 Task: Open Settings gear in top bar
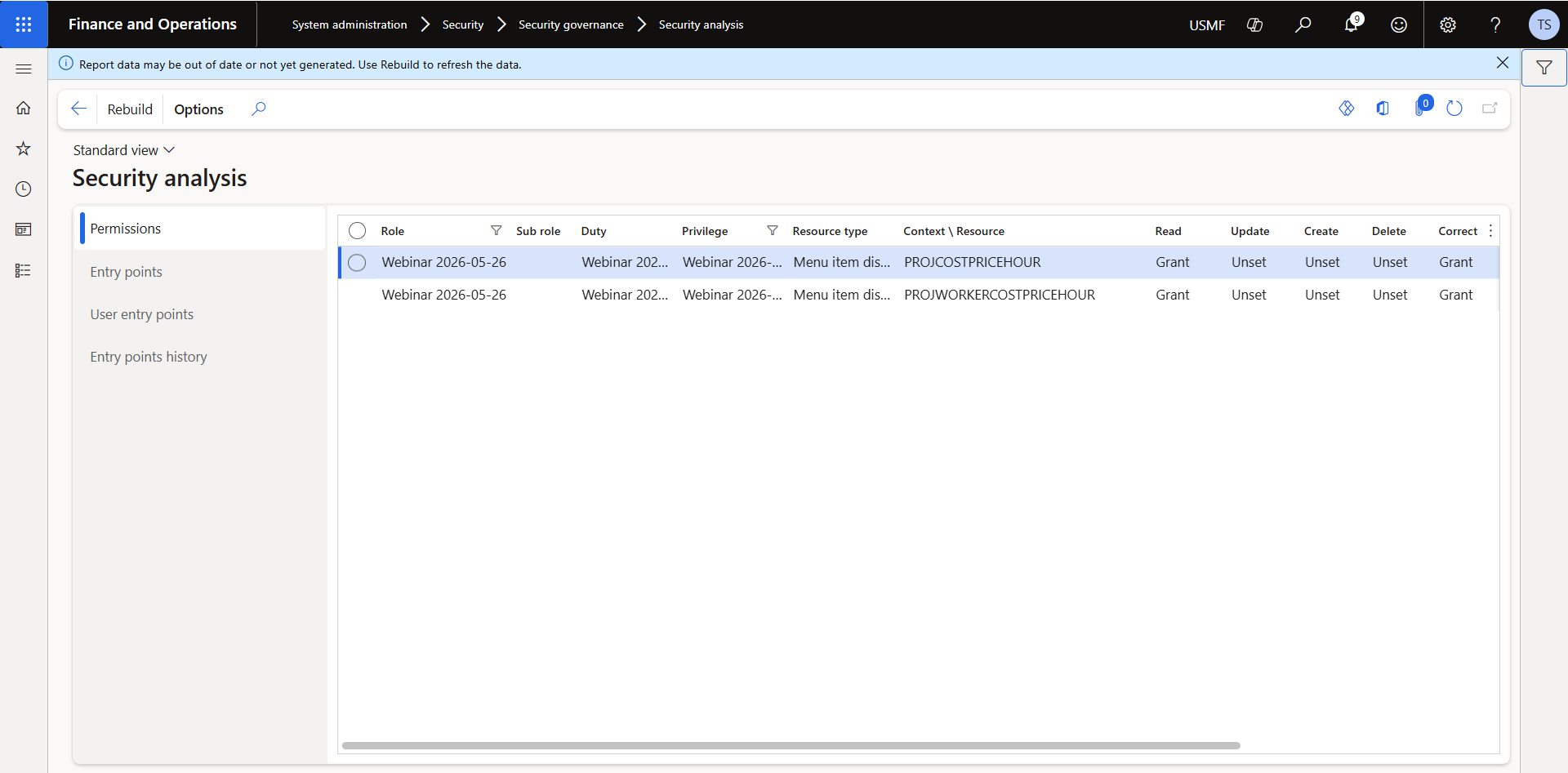tap(1448, 24)
